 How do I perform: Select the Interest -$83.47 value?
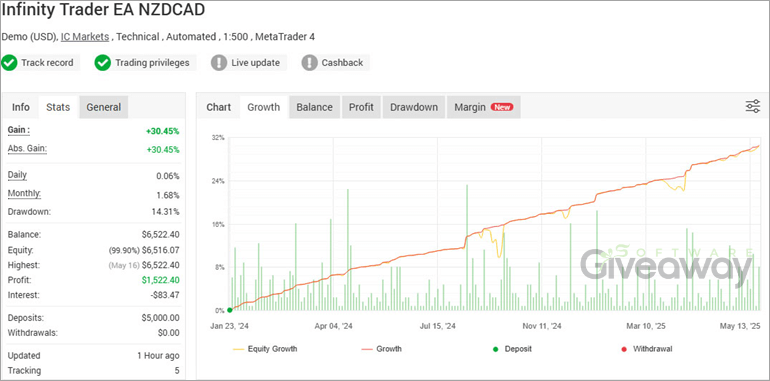coord(165,296)
